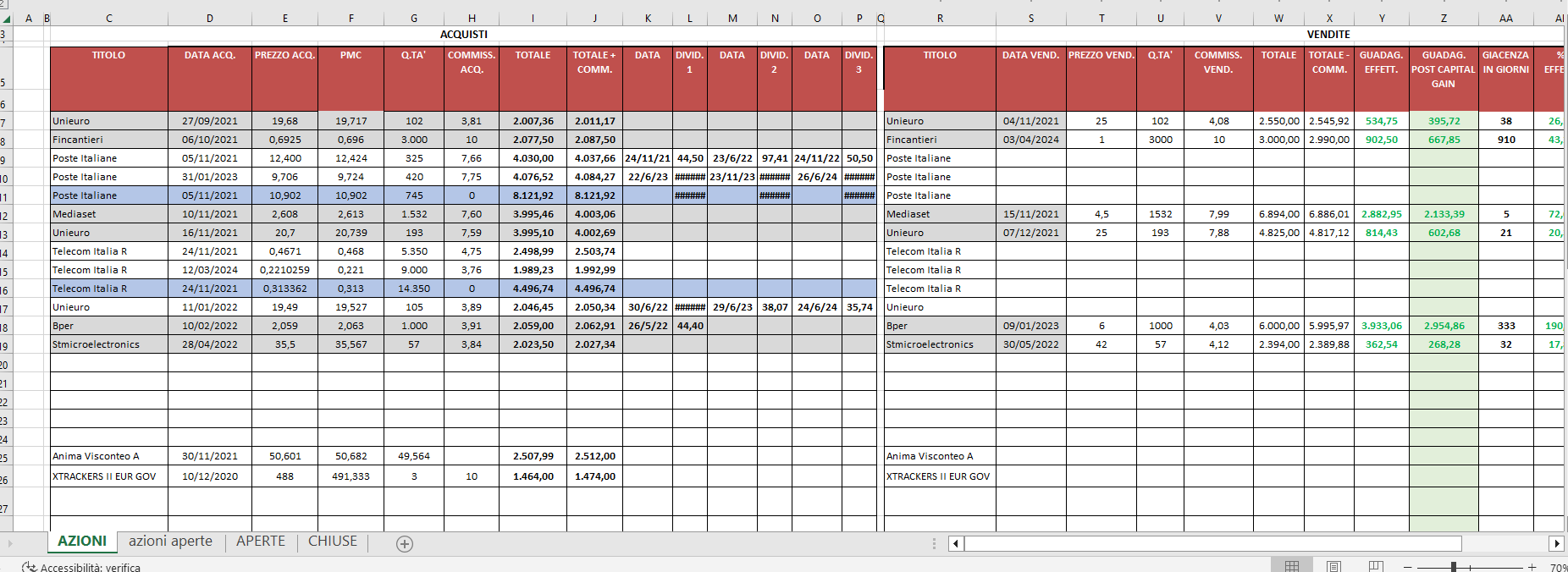Click the days-held value 910

pyautogui.click(x=1505, y=140)
